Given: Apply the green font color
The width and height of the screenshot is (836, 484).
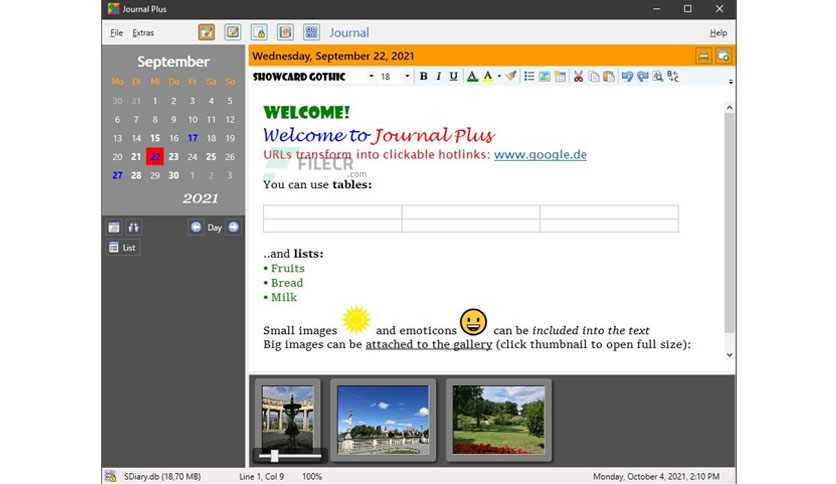Looking at the screenshot, I should click(472, 76).
